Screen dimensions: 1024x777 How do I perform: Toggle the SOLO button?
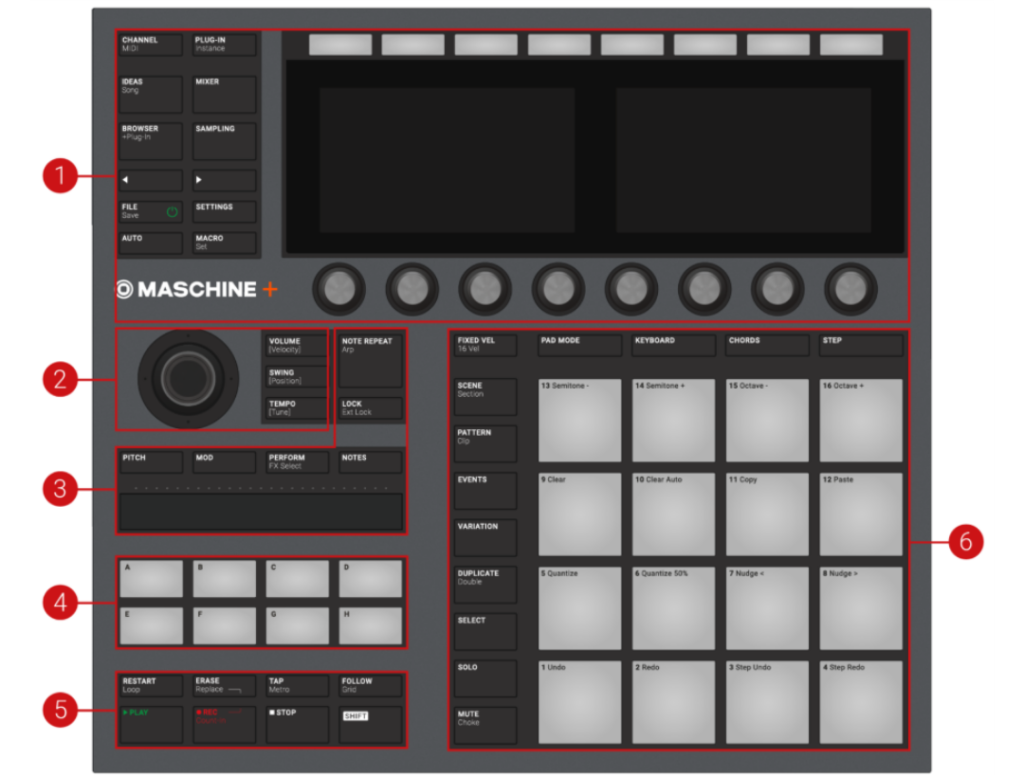point(486,677)
